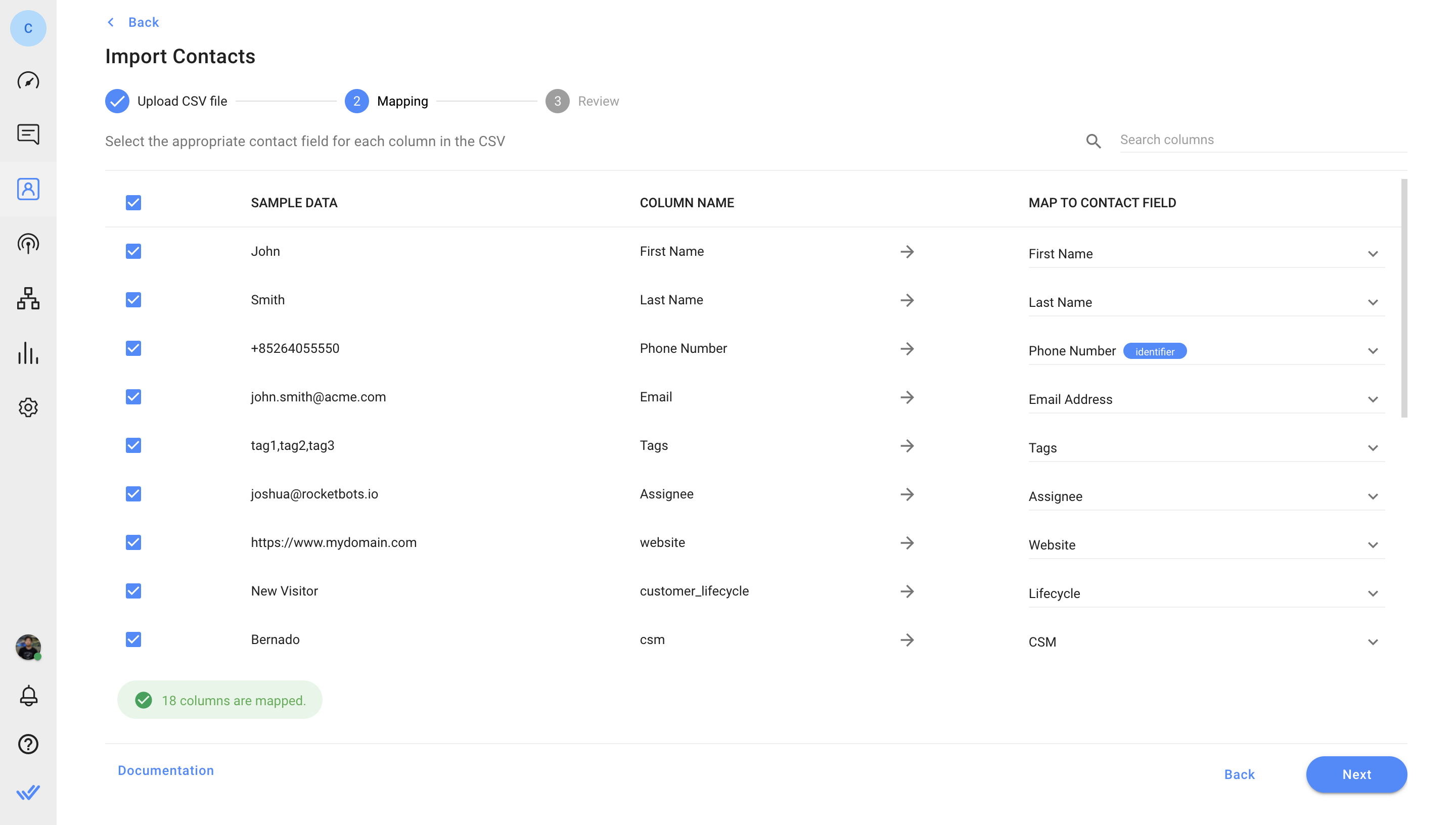Viewport: 1456px width, 825px height.
Task: Click the blue Next button
Action: coord(1356,774)
